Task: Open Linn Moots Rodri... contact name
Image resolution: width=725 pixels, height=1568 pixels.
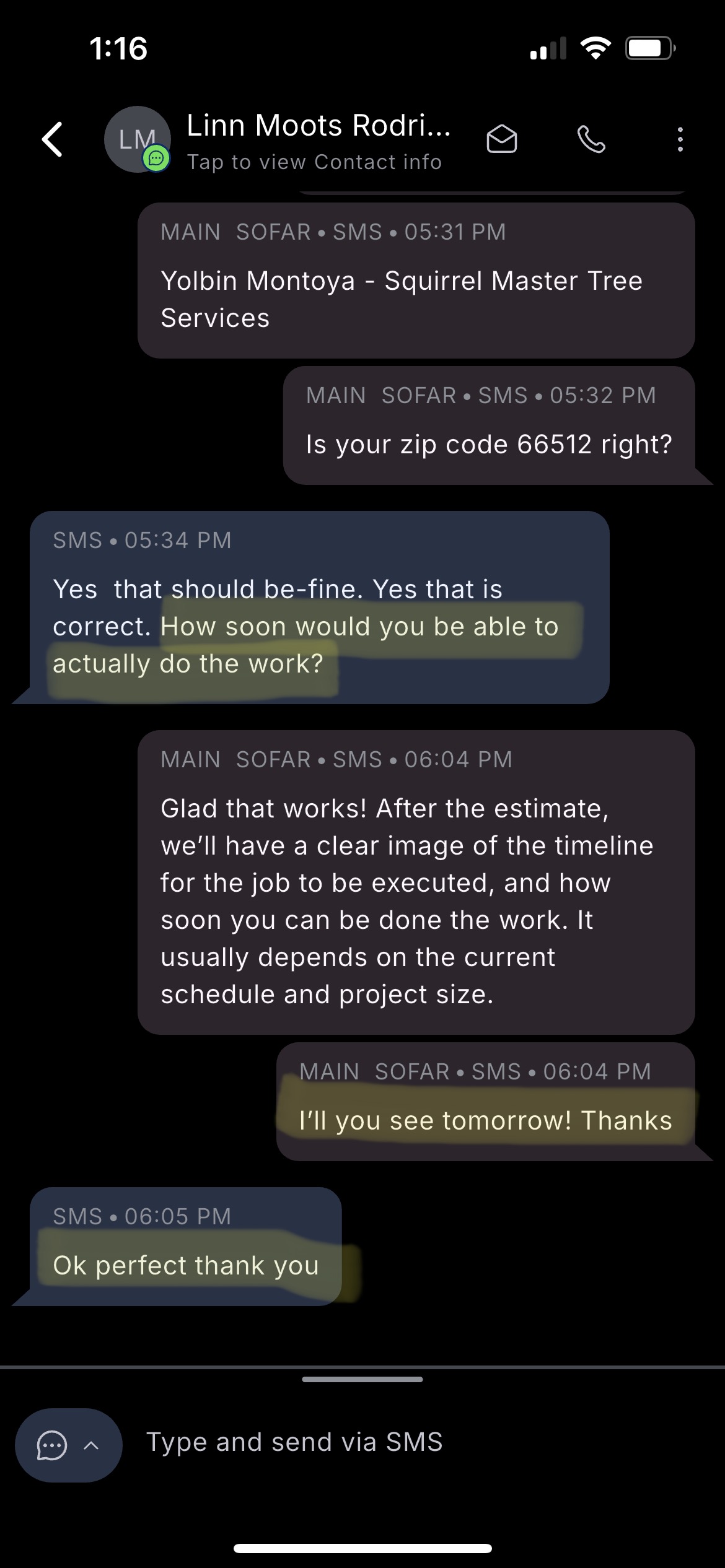Action: (x=319, y=126)
